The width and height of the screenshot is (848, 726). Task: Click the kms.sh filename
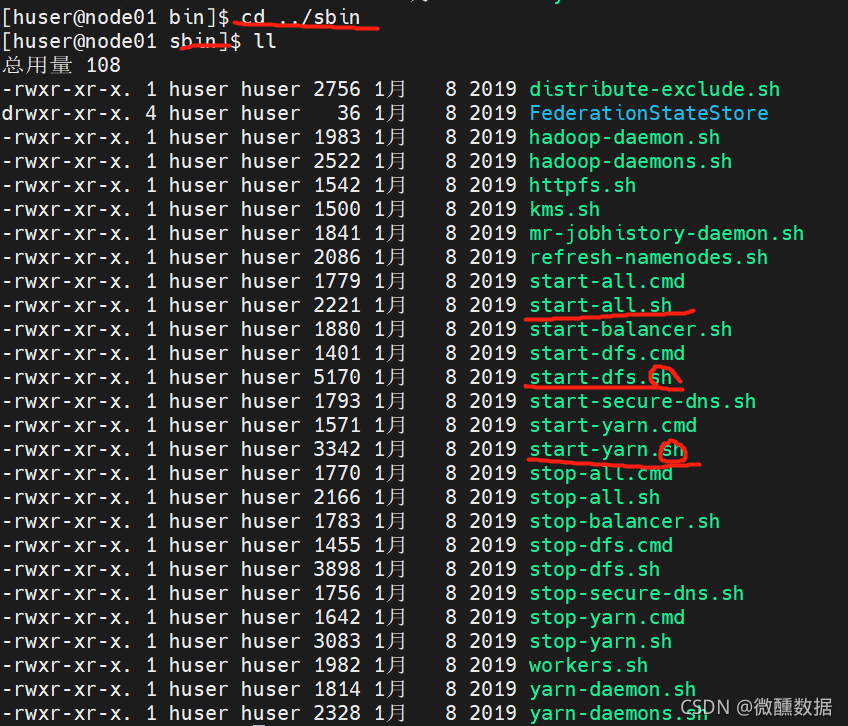pos(565,209)
